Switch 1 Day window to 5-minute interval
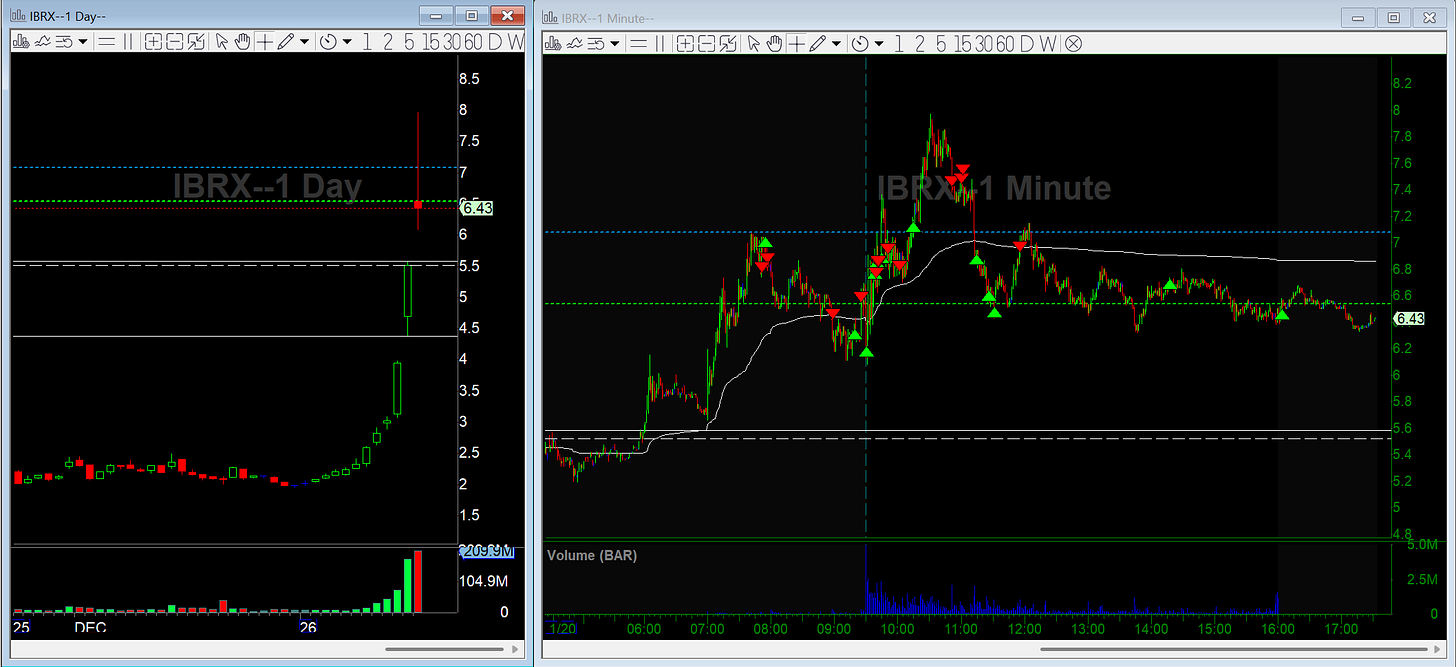 (409, 42)
